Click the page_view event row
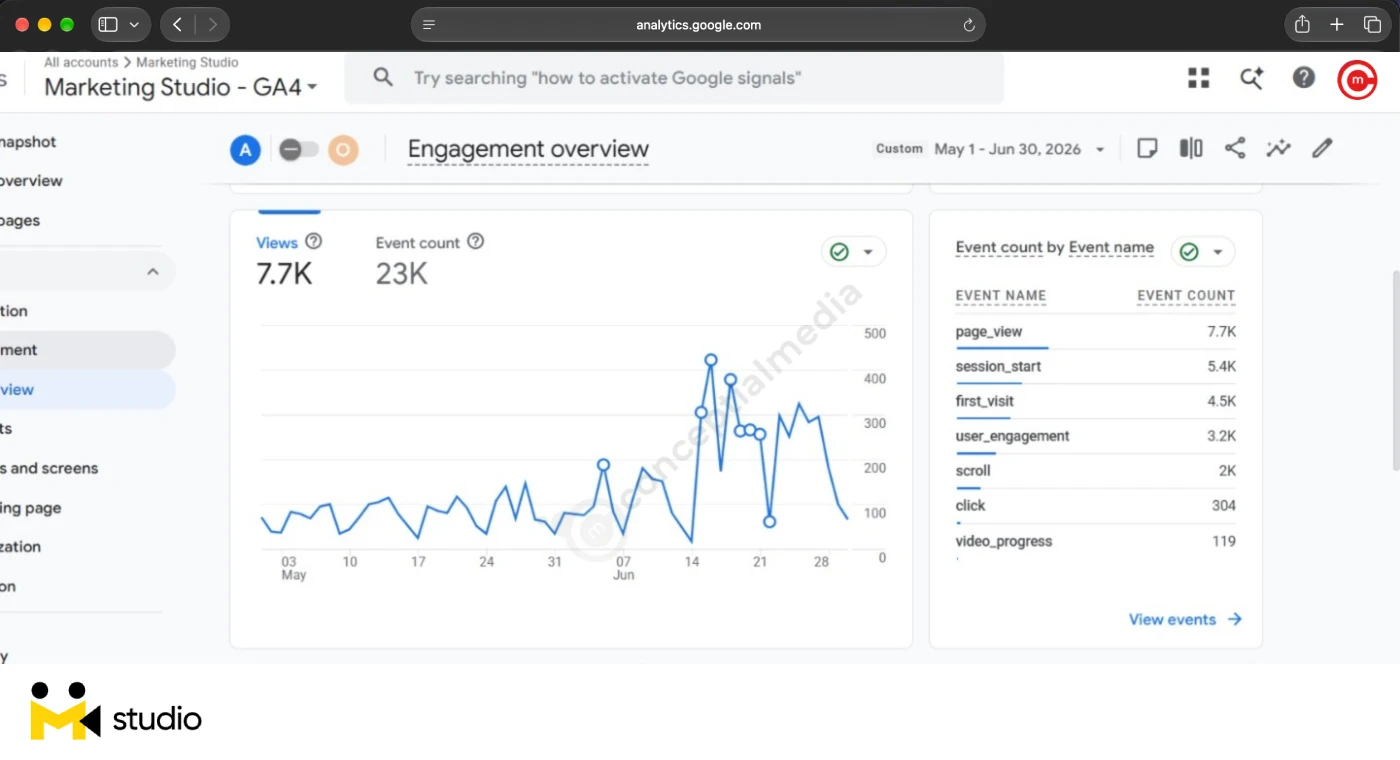 (x=1095, y=332)
